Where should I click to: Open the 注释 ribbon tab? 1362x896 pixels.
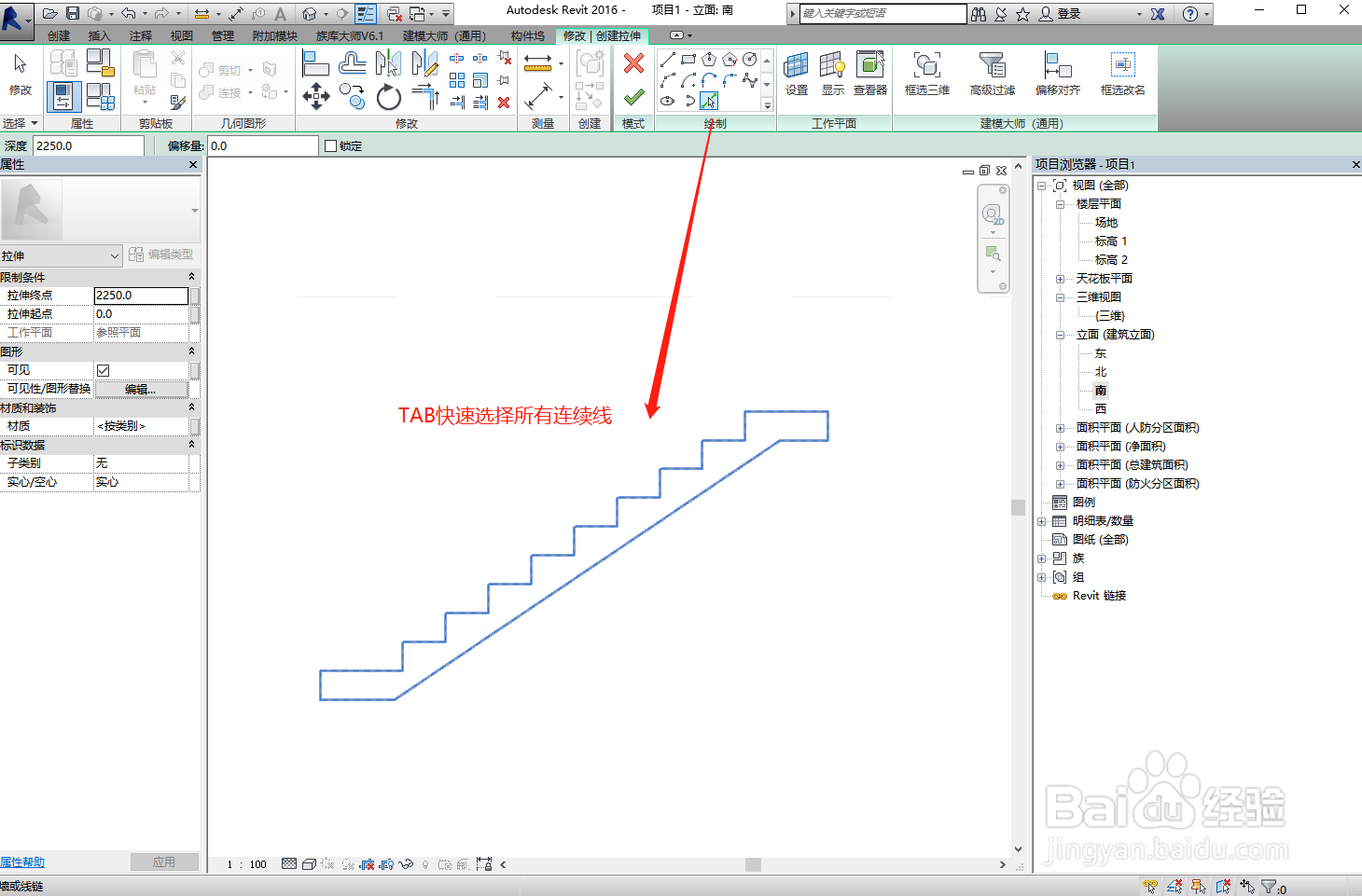141,35
